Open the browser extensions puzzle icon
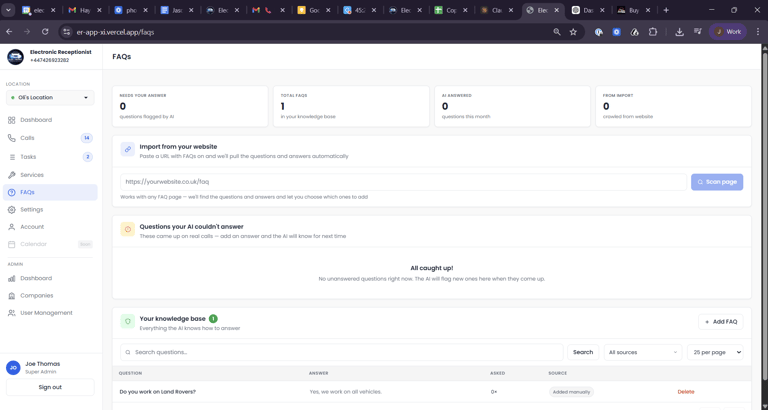Screen dimensions: 768x410 click(652, 32)
